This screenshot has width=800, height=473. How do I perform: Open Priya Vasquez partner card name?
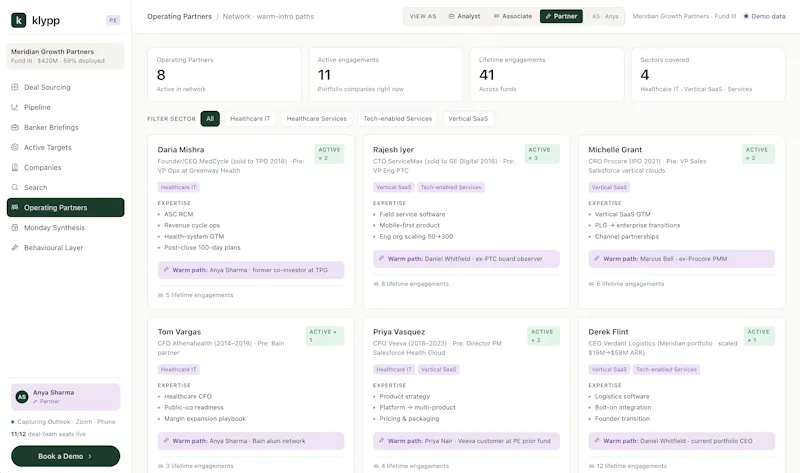398,332
